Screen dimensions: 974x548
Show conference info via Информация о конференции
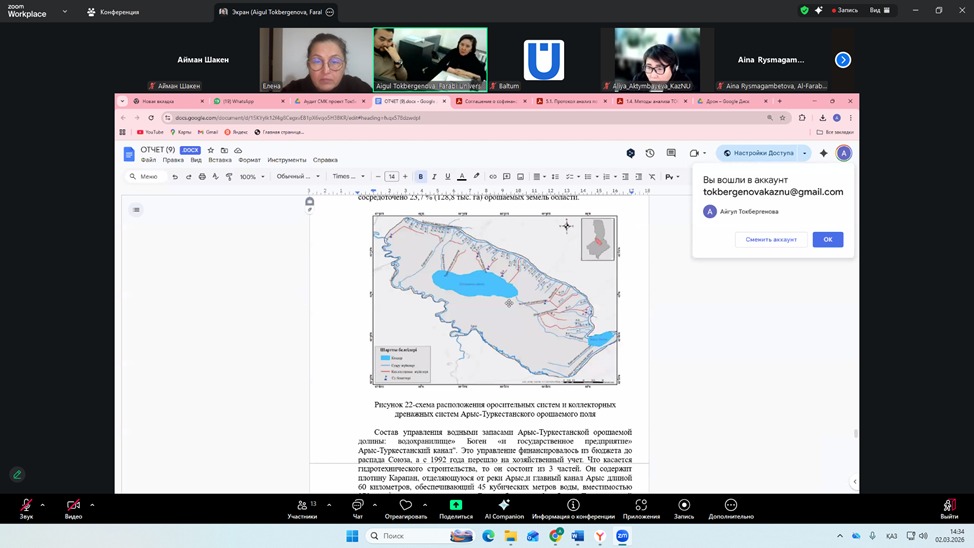573,506
